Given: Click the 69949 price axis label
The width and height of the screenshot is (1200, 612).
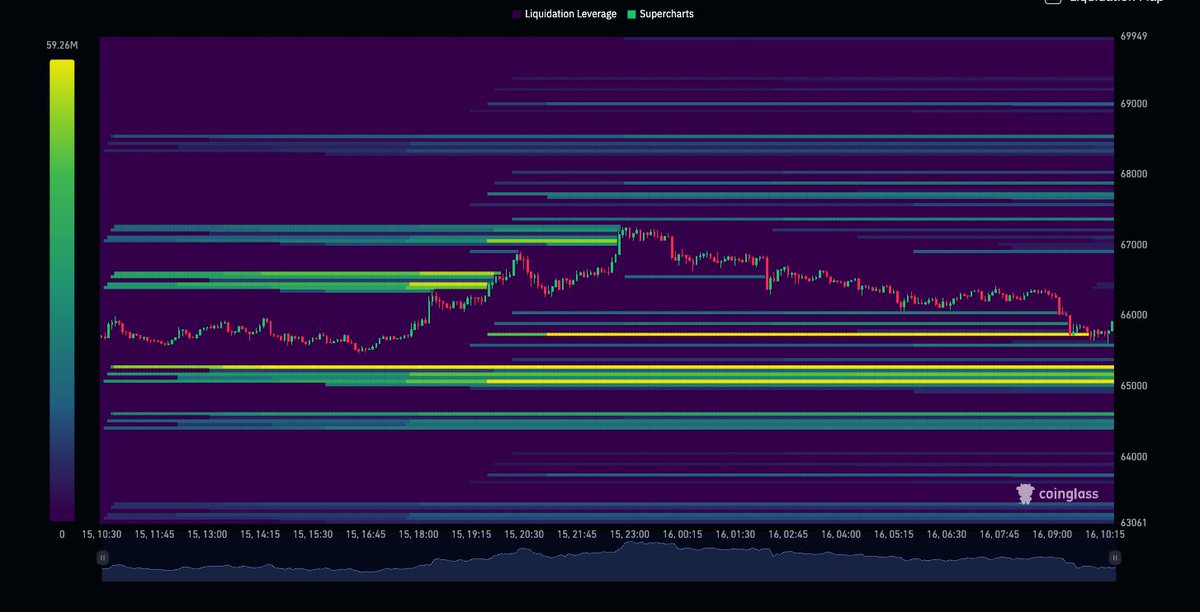Looking at the screenshot, I should pos(1135,37).
